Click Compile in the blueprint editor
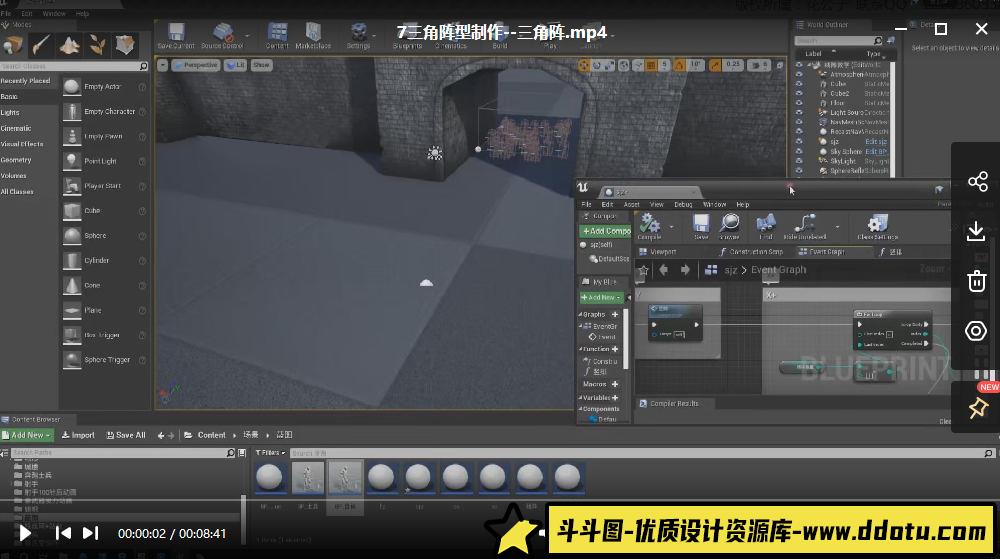The width and height of the screenshot is (1000, 559). click(649, 227)
